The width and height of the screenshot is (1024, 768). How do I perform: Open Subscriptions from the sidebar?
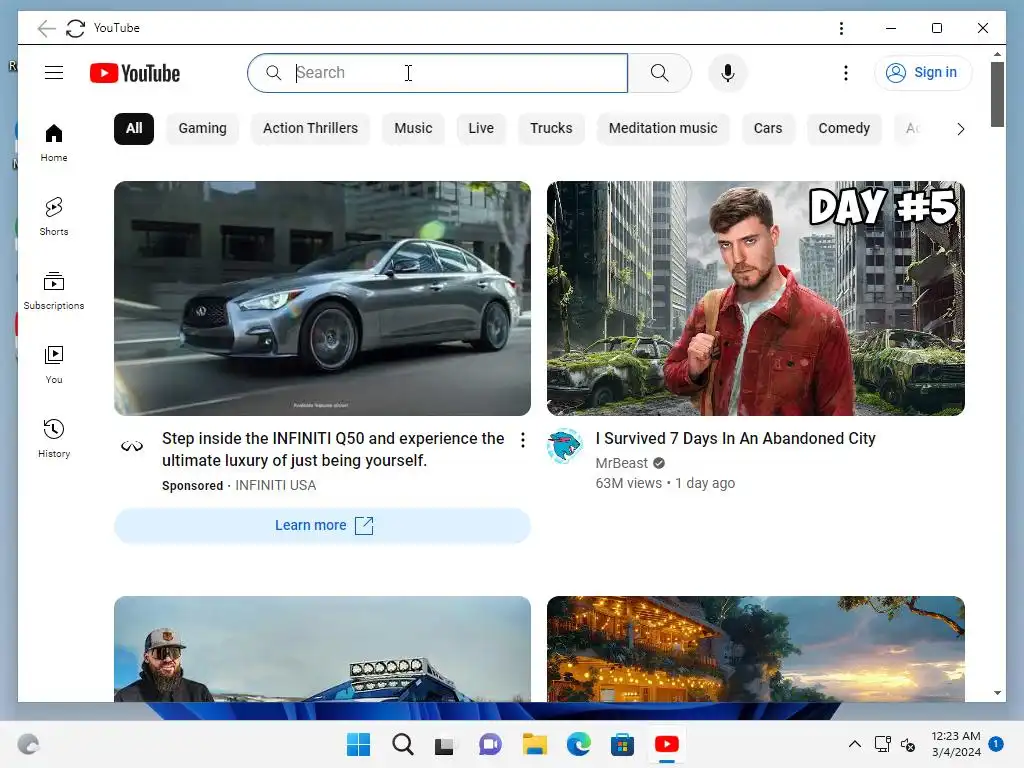pos(54,290)
